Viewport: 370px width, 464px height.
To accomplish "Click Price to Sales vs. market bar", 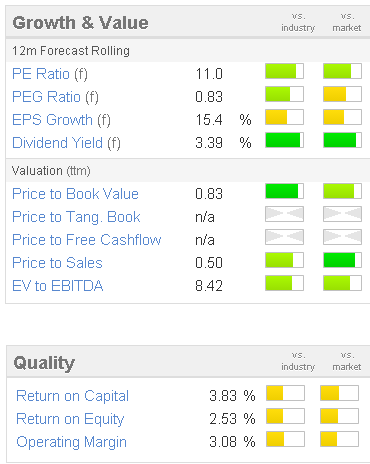I will point(342,260).
